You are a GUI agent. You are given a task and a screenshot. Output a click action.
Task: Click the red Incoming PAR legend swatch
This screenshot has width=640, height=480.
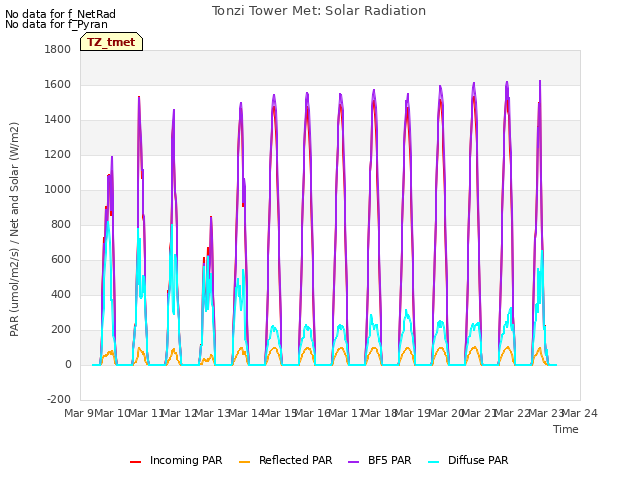[x=136, y=462]
